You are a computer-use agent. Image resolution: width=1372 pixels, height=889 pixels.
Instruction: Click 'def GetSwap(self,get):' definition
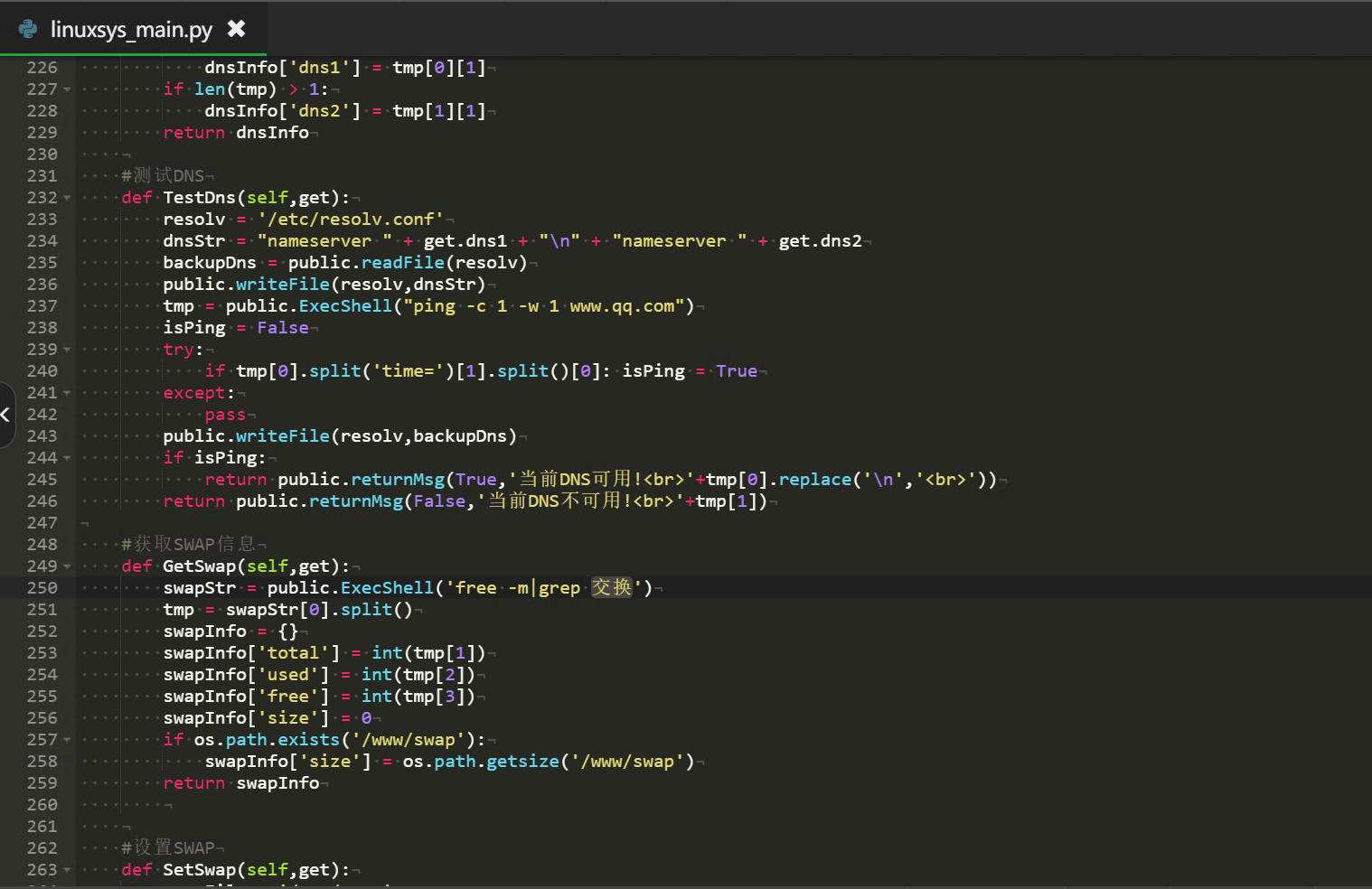[x=235, y=566]
